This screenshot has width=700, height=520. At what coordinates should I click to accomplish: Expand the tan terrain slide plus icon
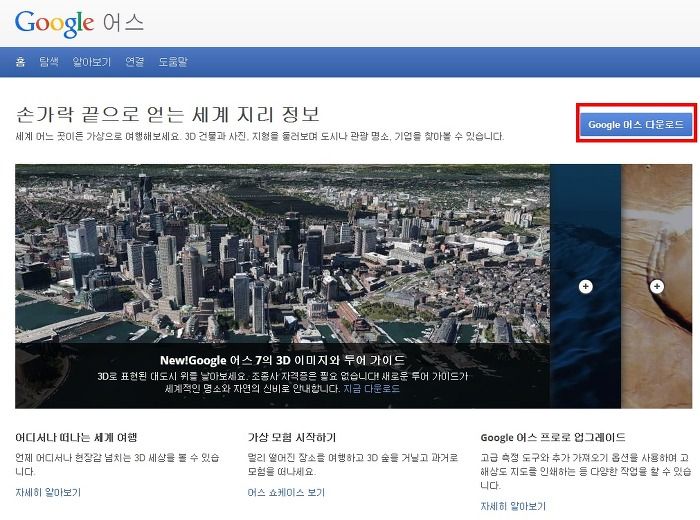tap(656, 286)
